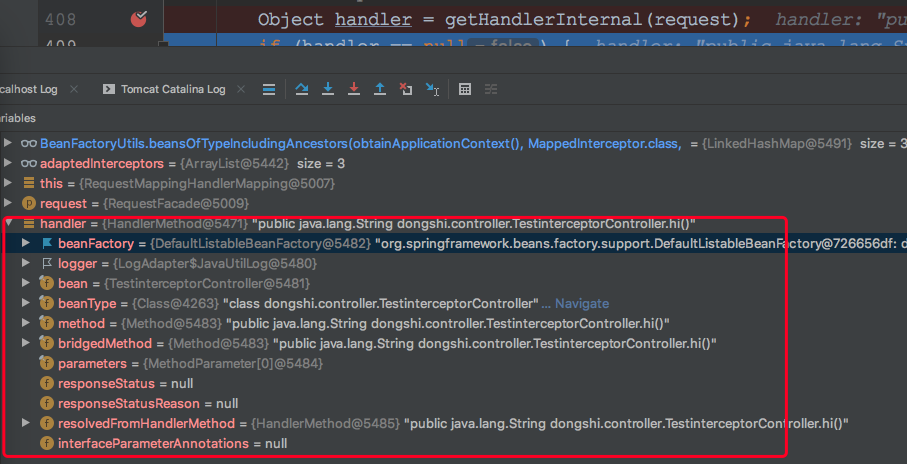Screen dimensions: 907x464
Task: Toggle the breakpoint on line 408
Action: (x=139, y=20)
